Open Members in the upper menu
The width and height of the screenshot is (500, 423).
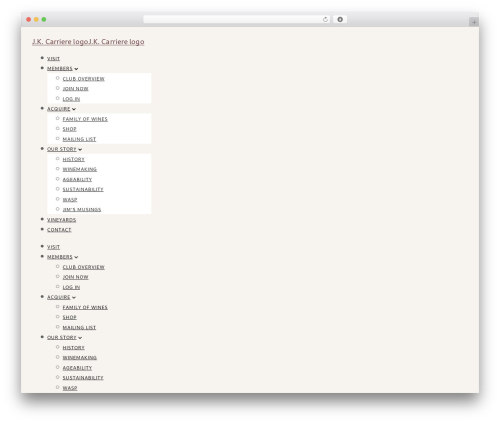pyautogui.click(x=60, y=69)
